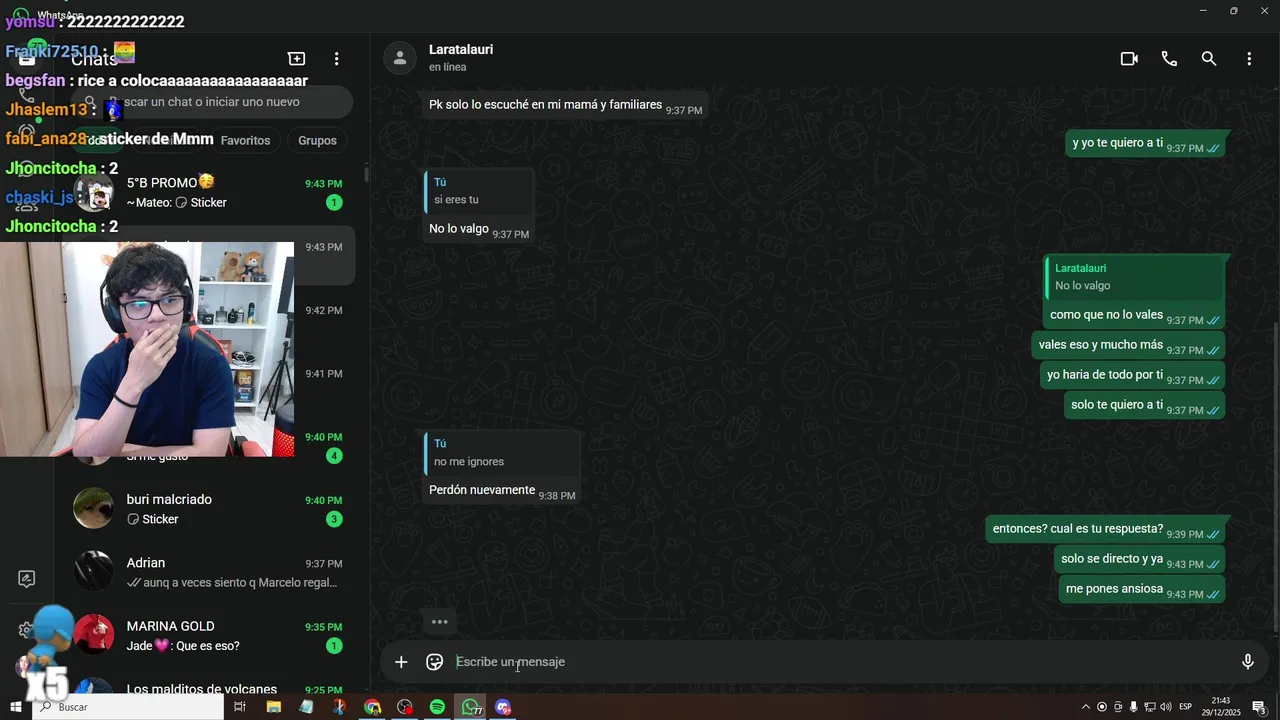This screenshot has width=1280, height=720.
Task: Open the new chat compose icon
Action: (x=296, y=59)
